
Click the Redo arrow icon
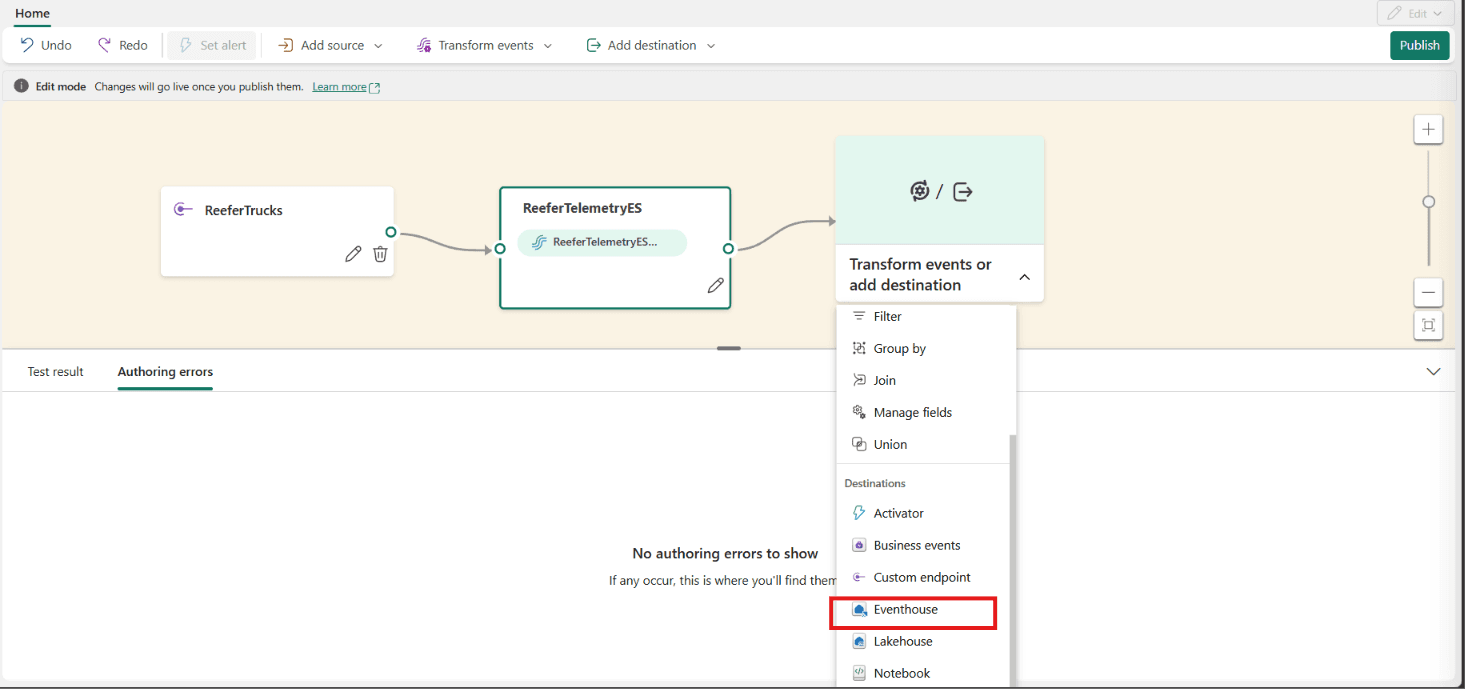click(x=104, y=45)
